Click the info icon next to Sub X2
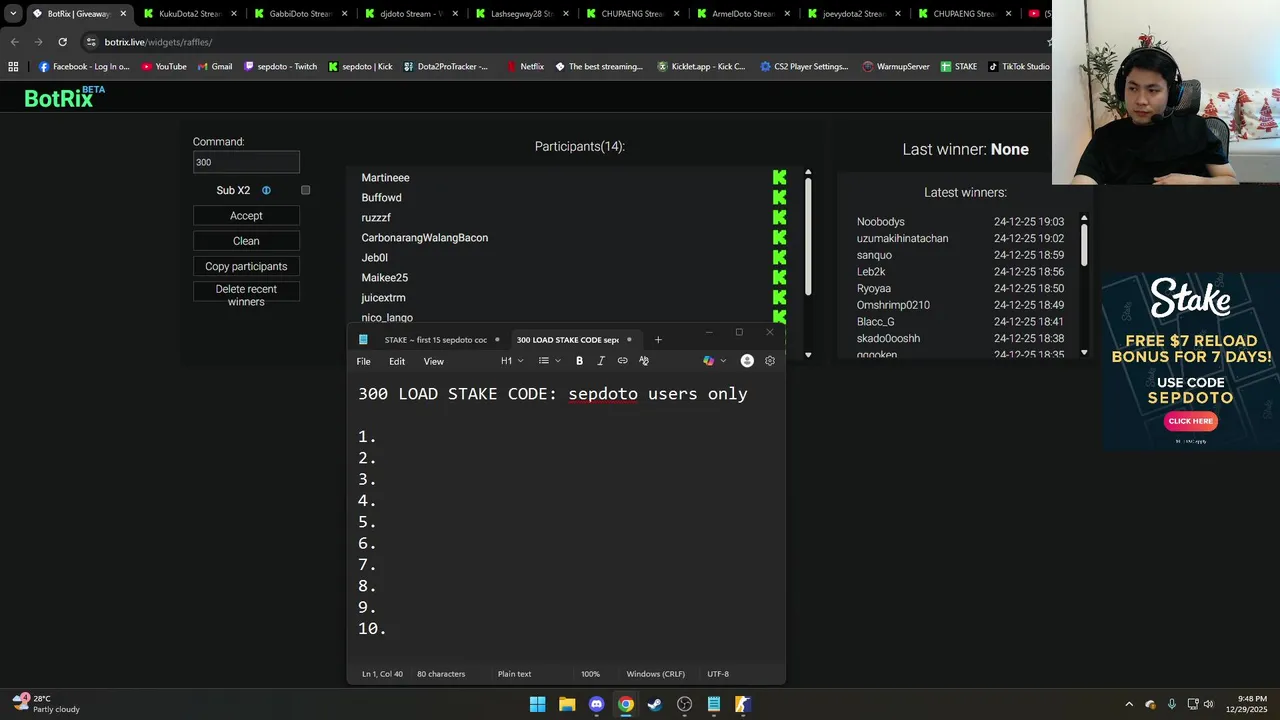The height and width of the screenshot is (720, 1280). pos(266,190)
